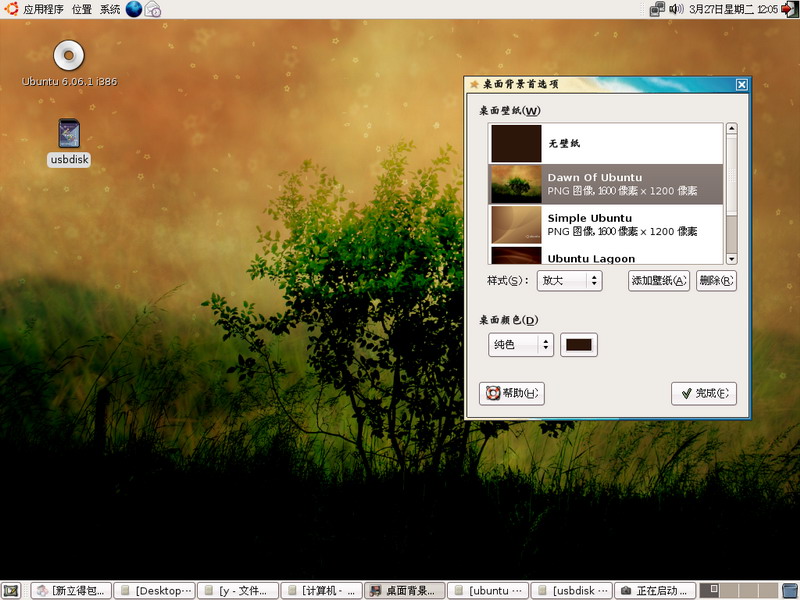Select the usbdisk desktop icon
Viewport: 800px width, 600px height.
[x=69, y=142]
